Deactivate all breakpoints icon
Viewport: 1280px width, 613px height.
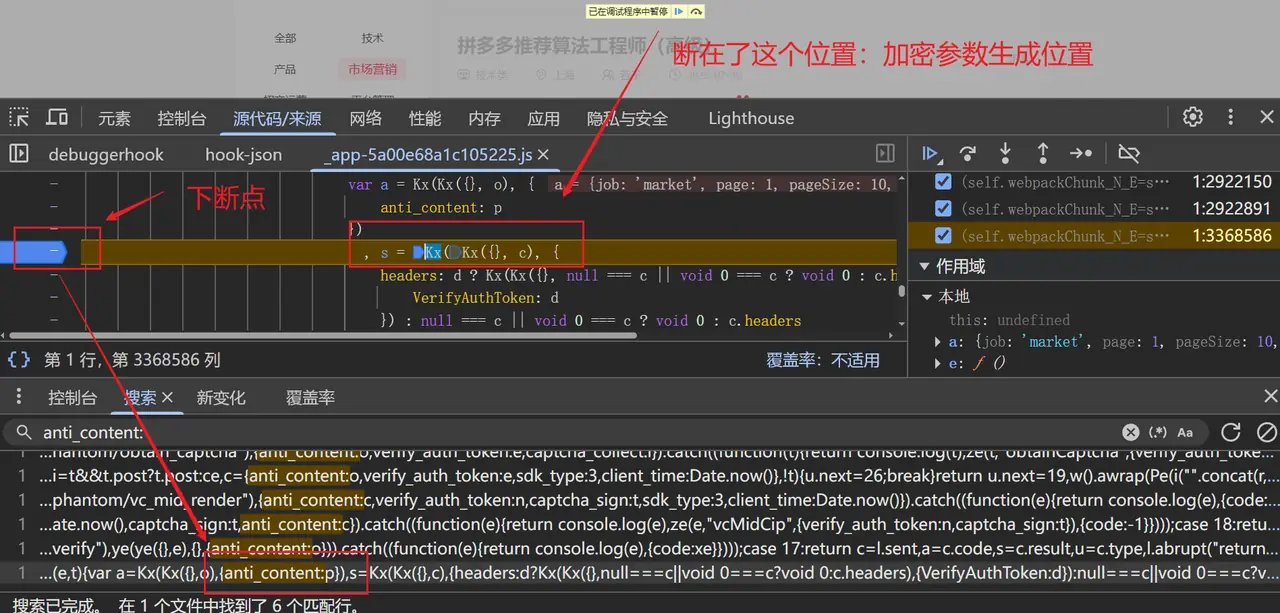tap(1129, 153)
